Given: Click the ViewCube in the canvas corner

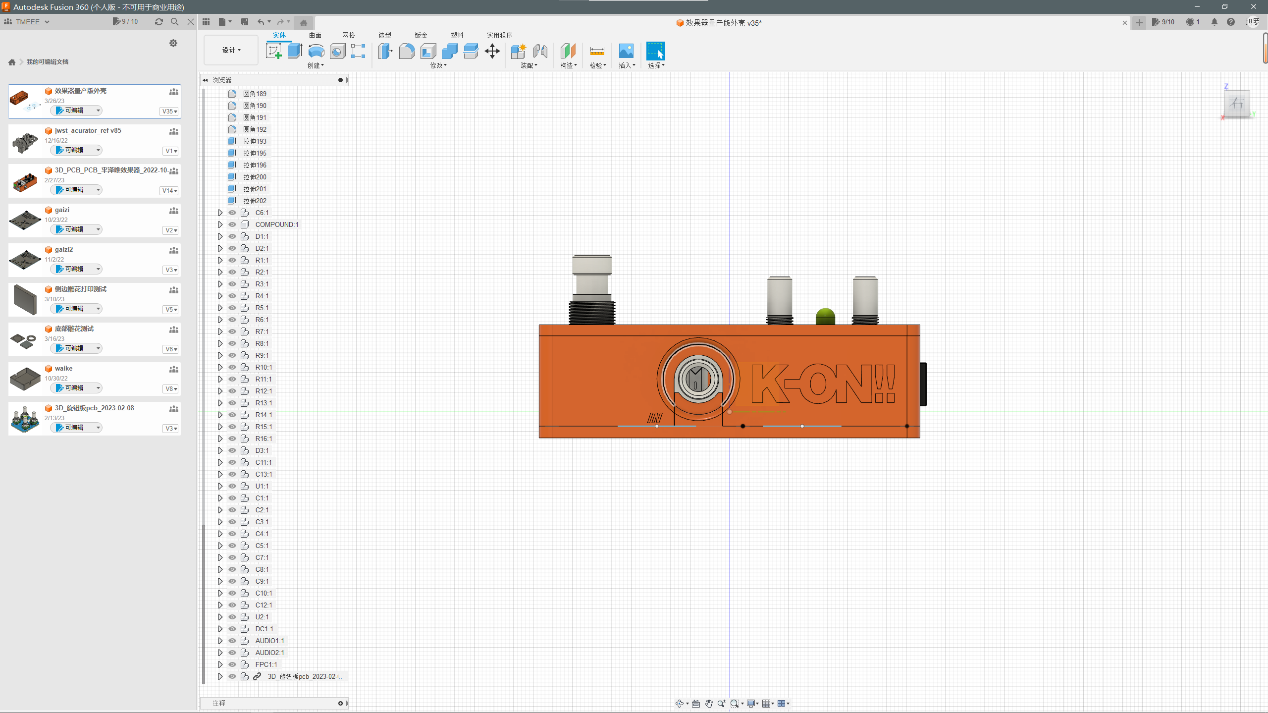Looking at the screenshot, I should click(x=1238, y=103).
